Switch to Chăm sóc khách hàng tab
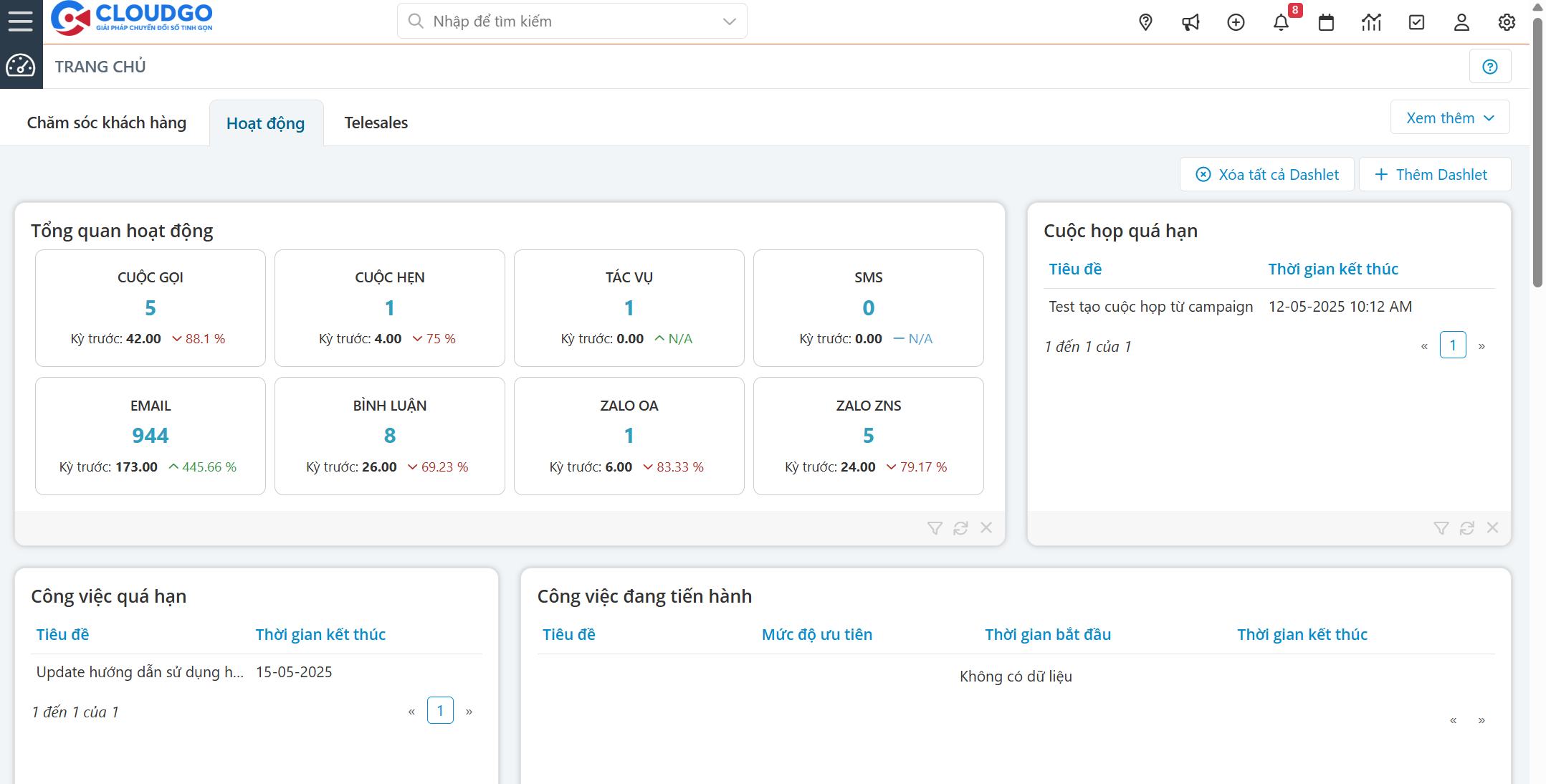The image size is (1546, 784). click(107, 123)
